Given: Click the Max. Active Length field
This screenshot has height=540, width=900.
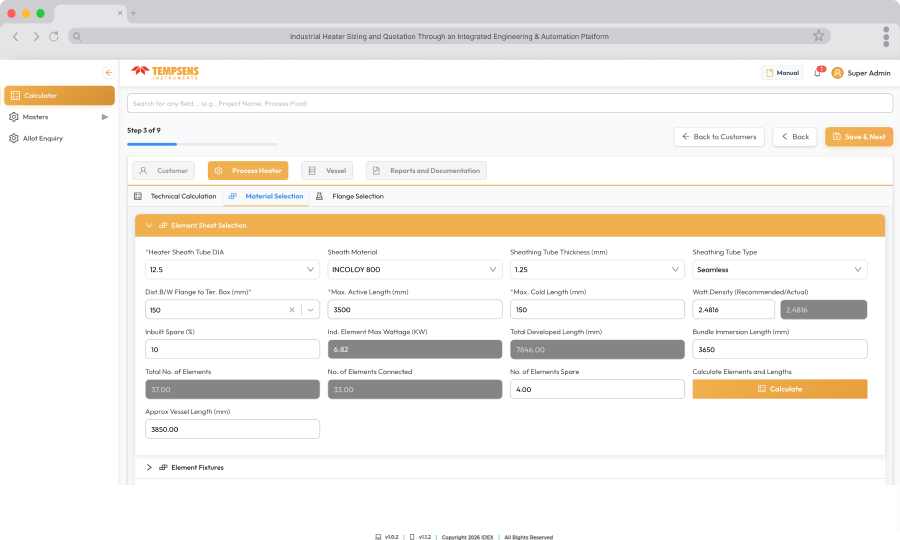Looking at the screenshot, I should [x=414, y=310].
